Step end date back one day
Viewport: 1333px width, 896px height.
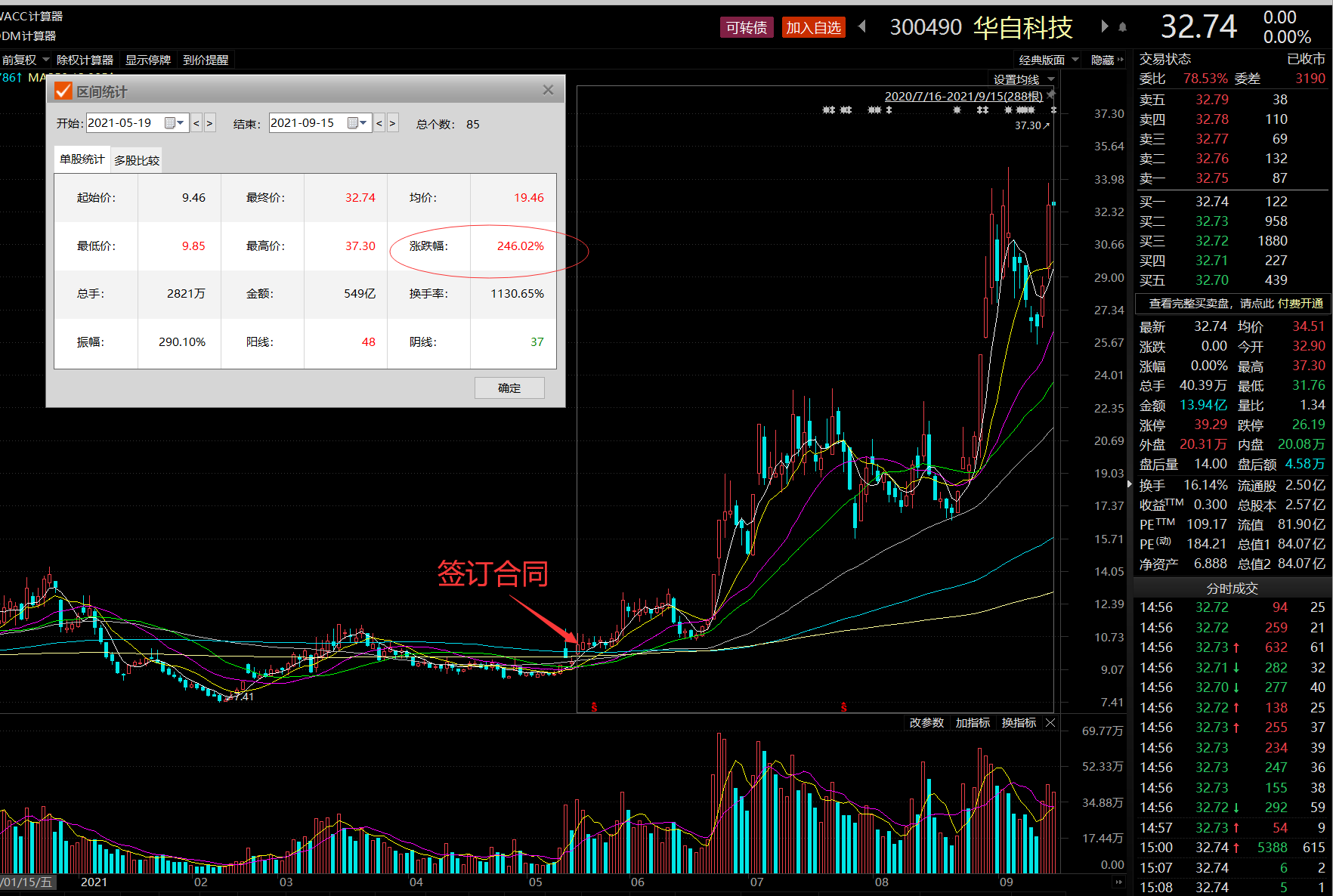click(x=379, y=123)
